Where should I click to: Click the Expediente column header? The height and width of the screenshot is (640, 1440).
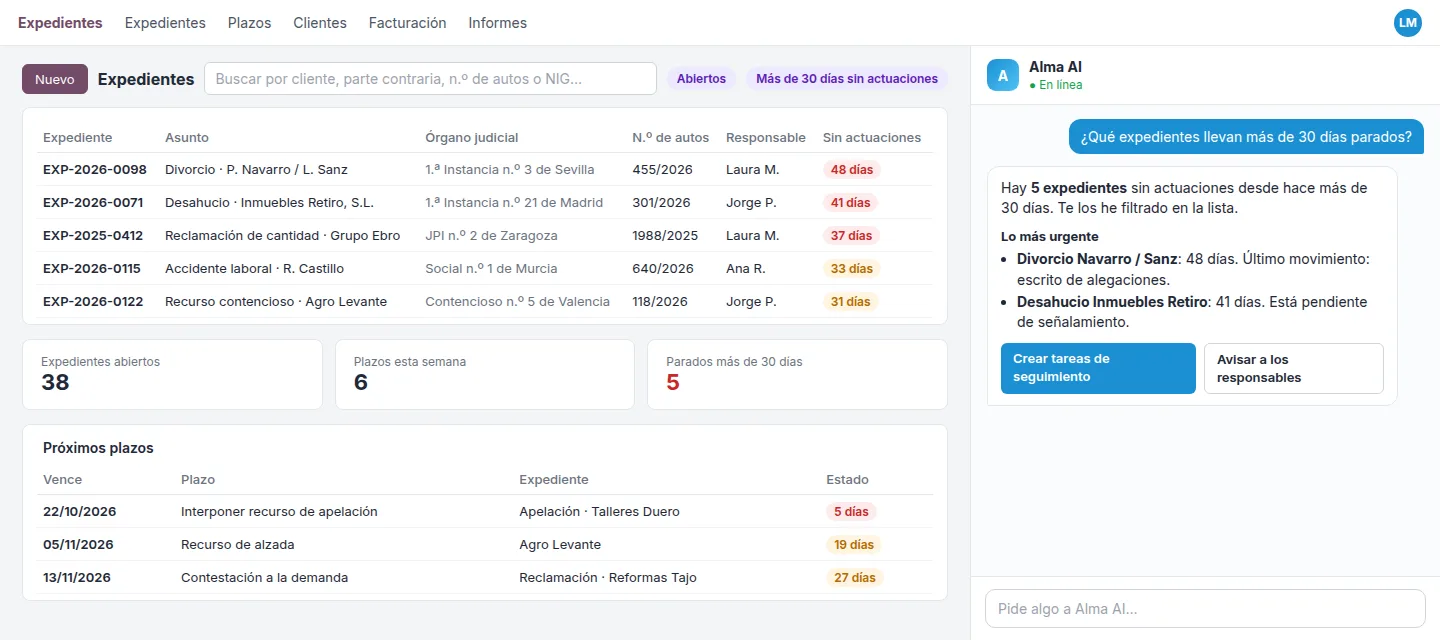pos(78,138)
